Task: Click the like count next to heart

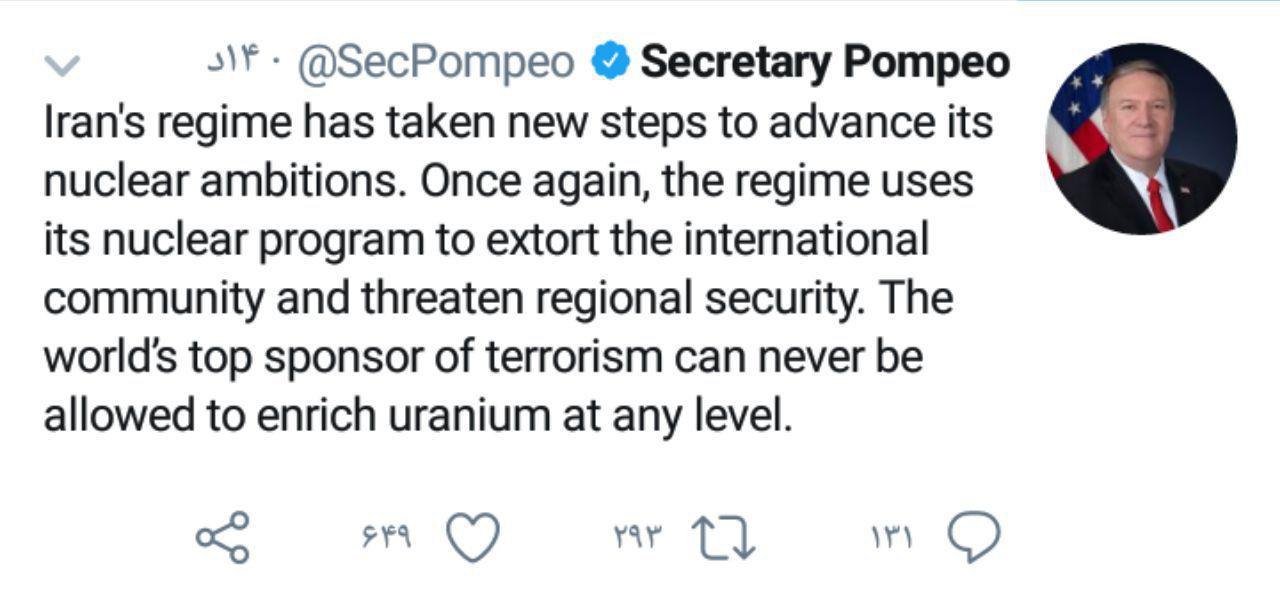Action: pyautogui.click(x=385, y=538)
